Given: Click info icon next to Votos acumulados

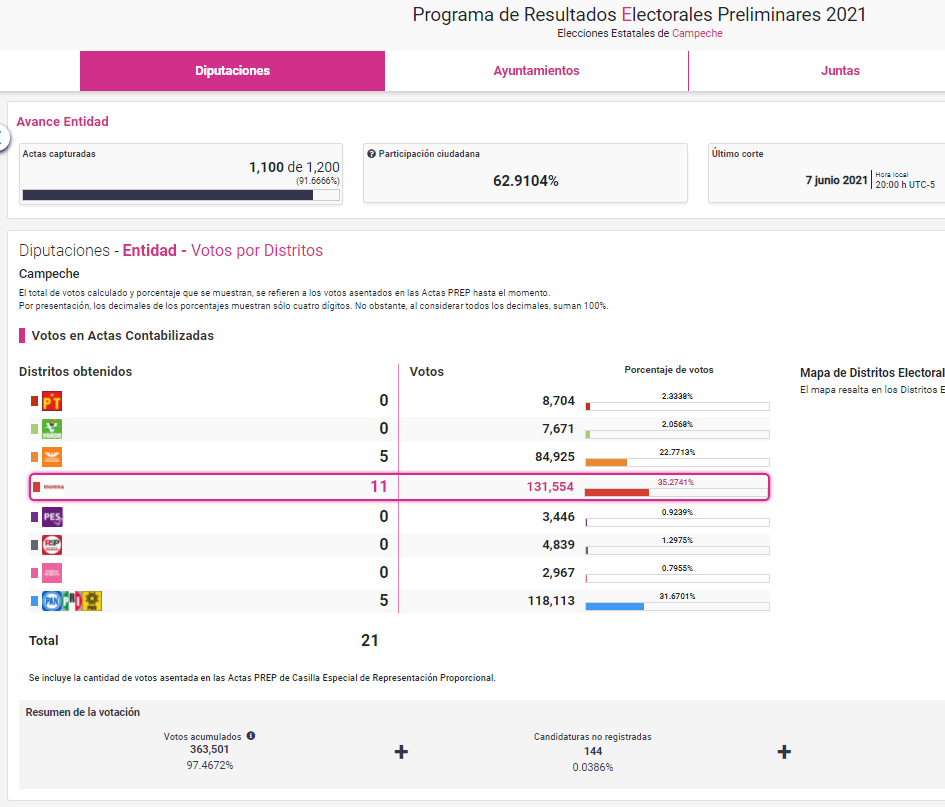Looking at the screenshot, I should click(251, 736).
